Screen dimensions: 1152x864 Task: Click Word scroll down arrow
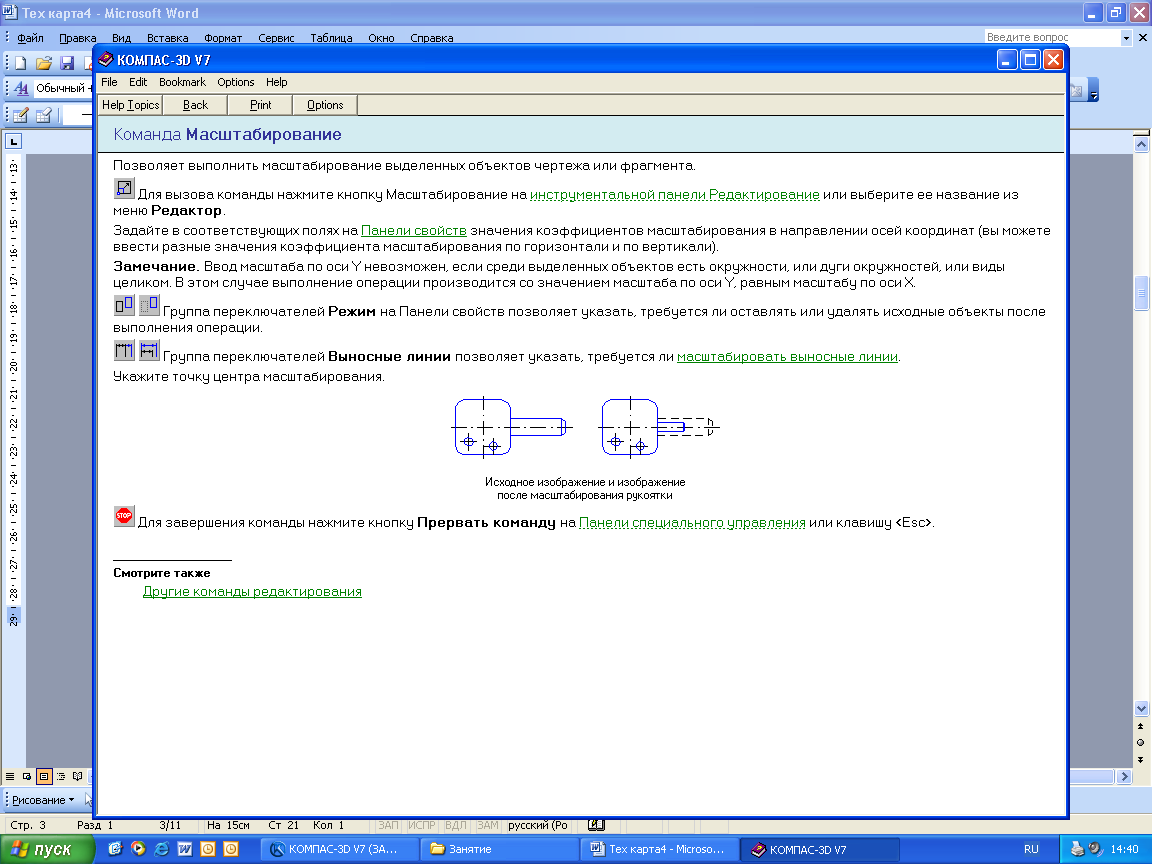pos(1141,708)
